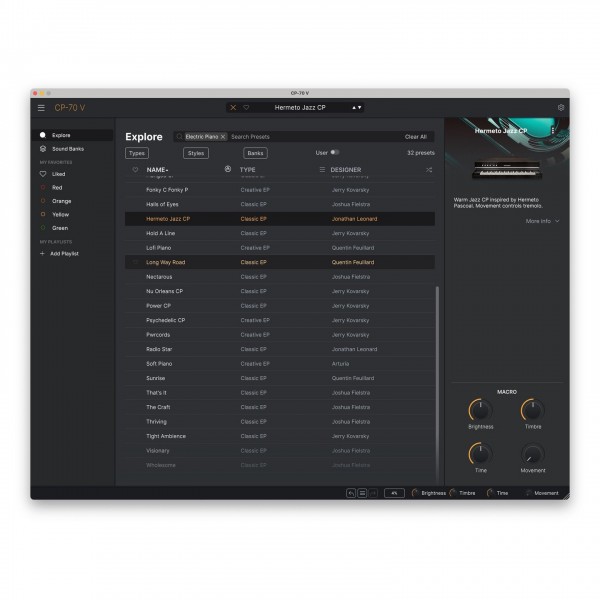600x600 pixels.
Task: Open the settings gear icon
Action: coord(561,108)
